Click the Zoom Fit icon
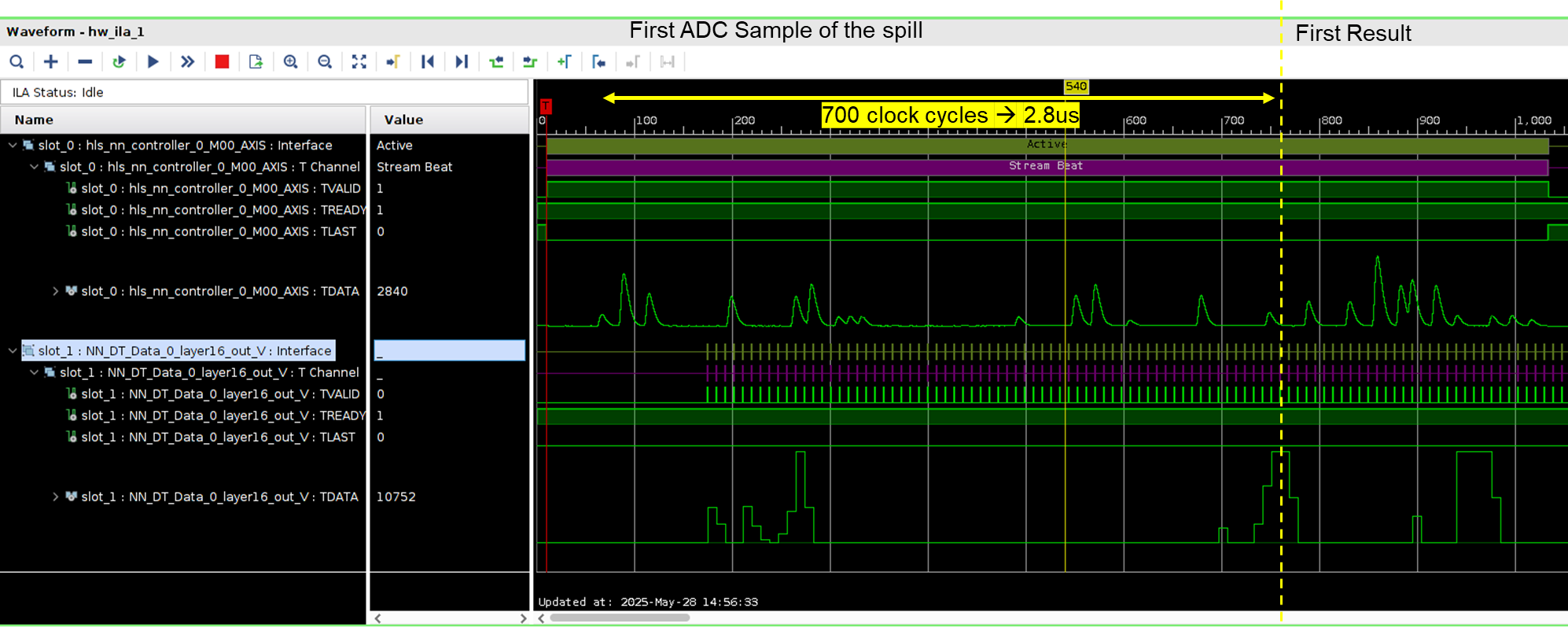This screenshot has height=628, width=1568. click(359, 61)
